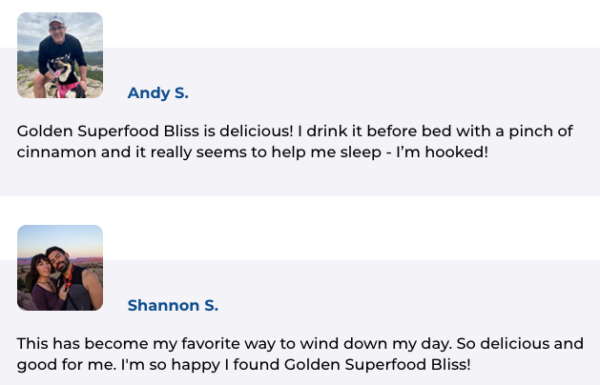Screen dimensions: 600x385
Task: Click the Andy S. reviewer name
Action: click(x=158, y=93)
